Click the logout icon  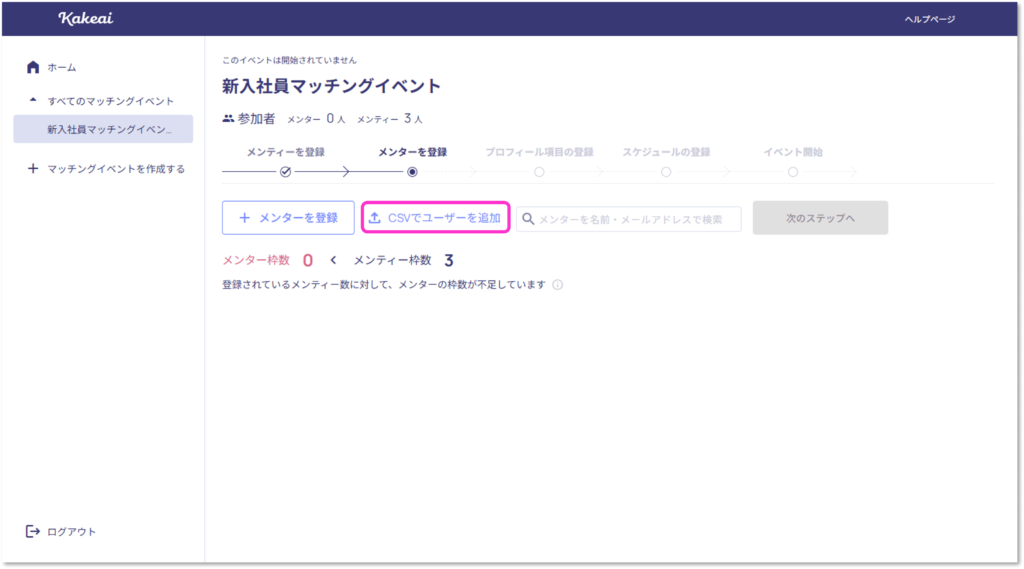point(33,531)
